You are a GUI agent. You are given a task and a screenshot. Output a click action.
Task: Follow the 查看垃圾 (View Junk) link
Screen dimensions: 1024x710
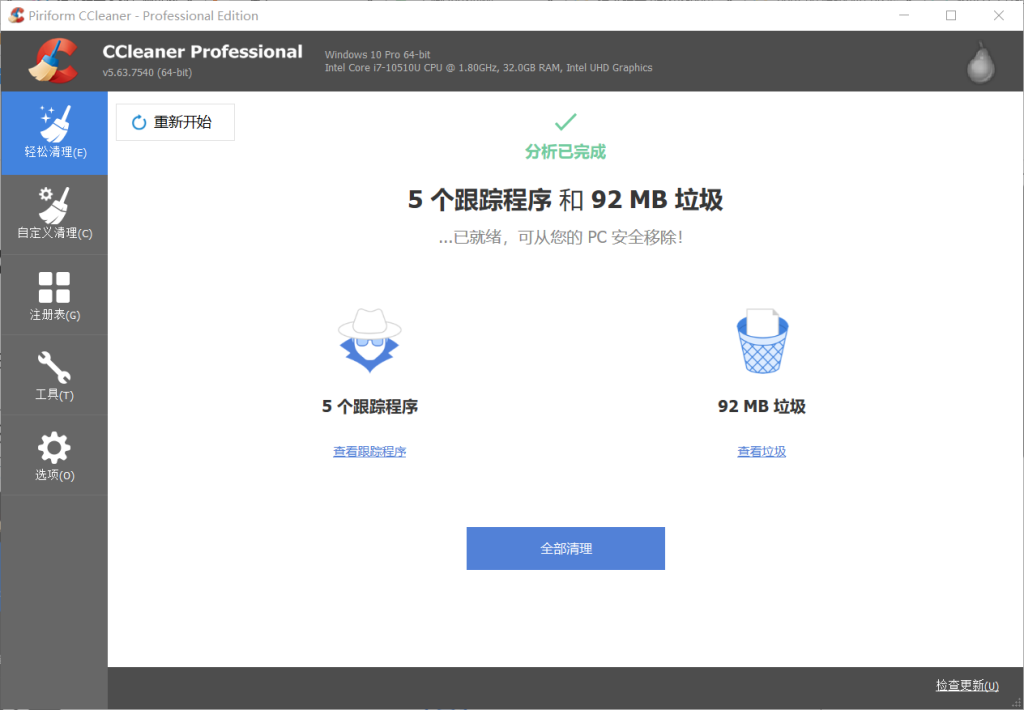761,452
